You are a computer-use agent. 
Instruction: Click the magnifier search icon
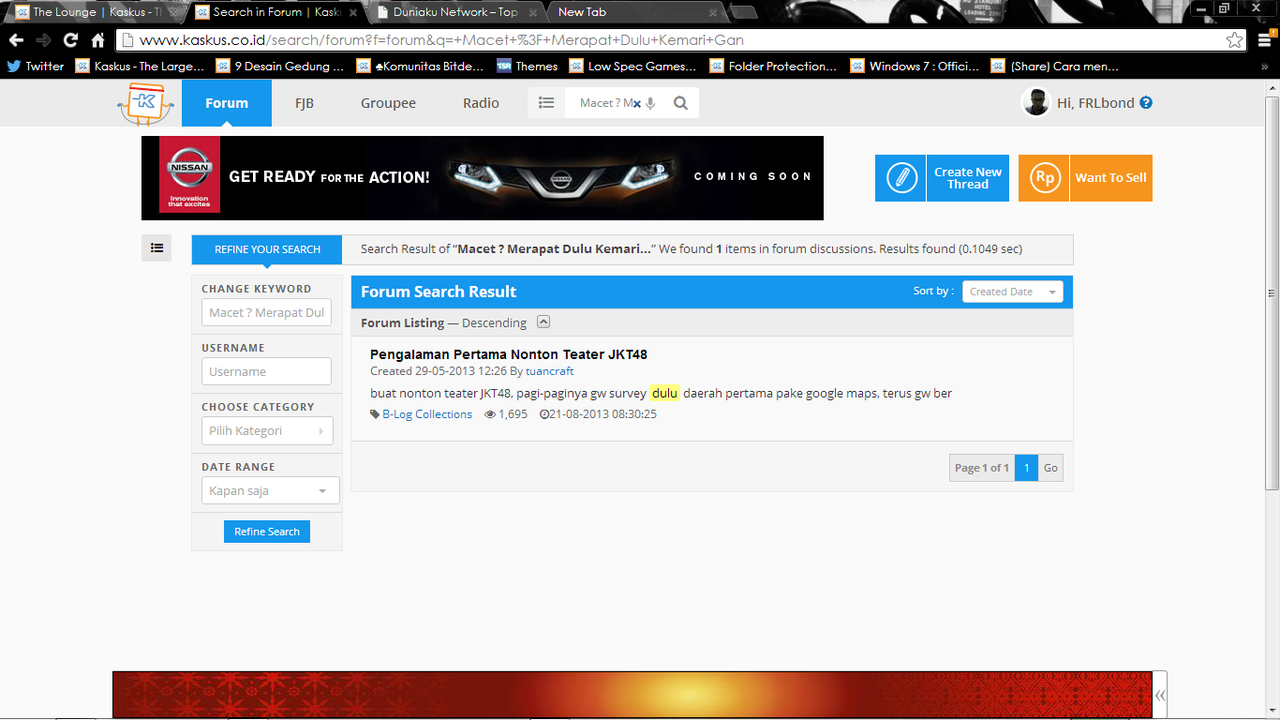point(681,103)
